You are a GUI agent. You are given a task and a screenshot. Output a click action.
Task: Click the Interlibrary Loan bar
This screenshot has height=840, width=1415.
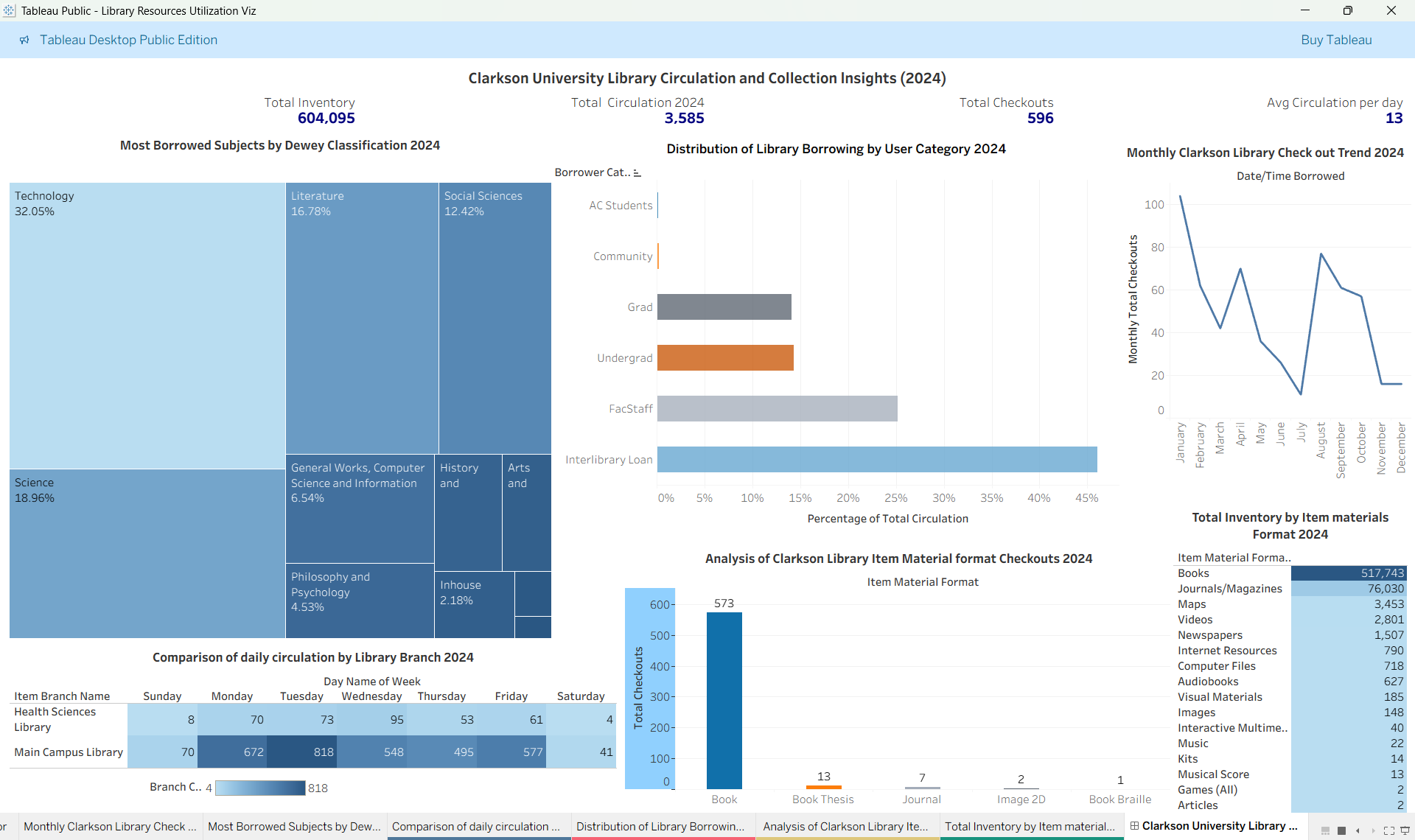click(x=877, y=460)
